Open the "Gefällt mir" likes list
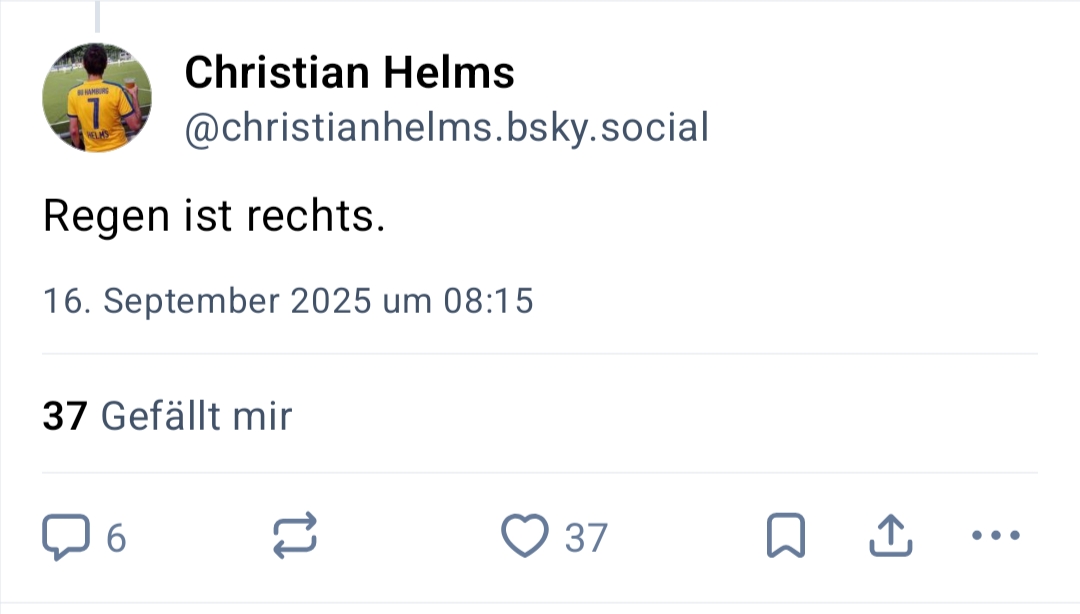This screenshot has height=614, width=1080. [x=196, y=416]
